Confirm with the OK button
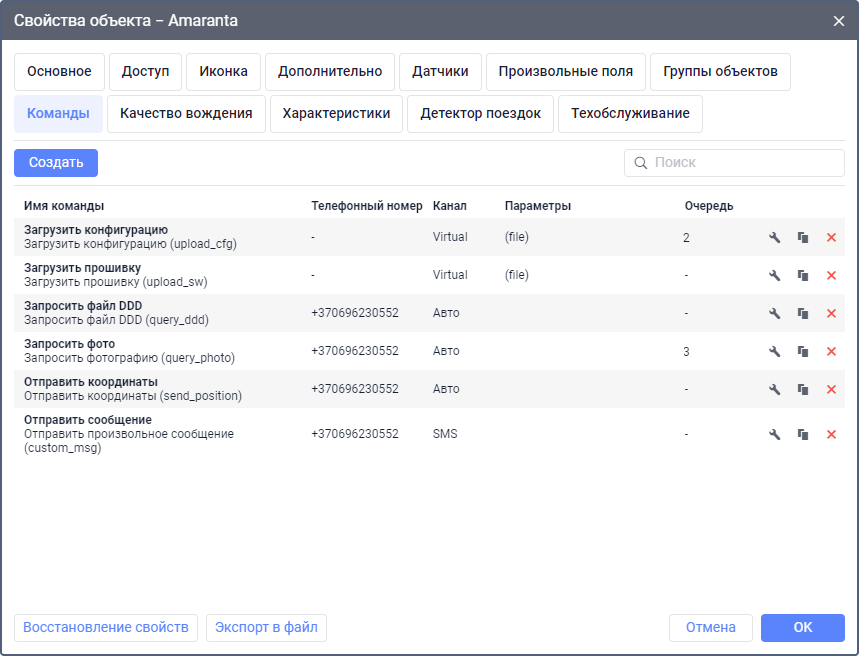The image size is (859, 656). tap(802, 628)
